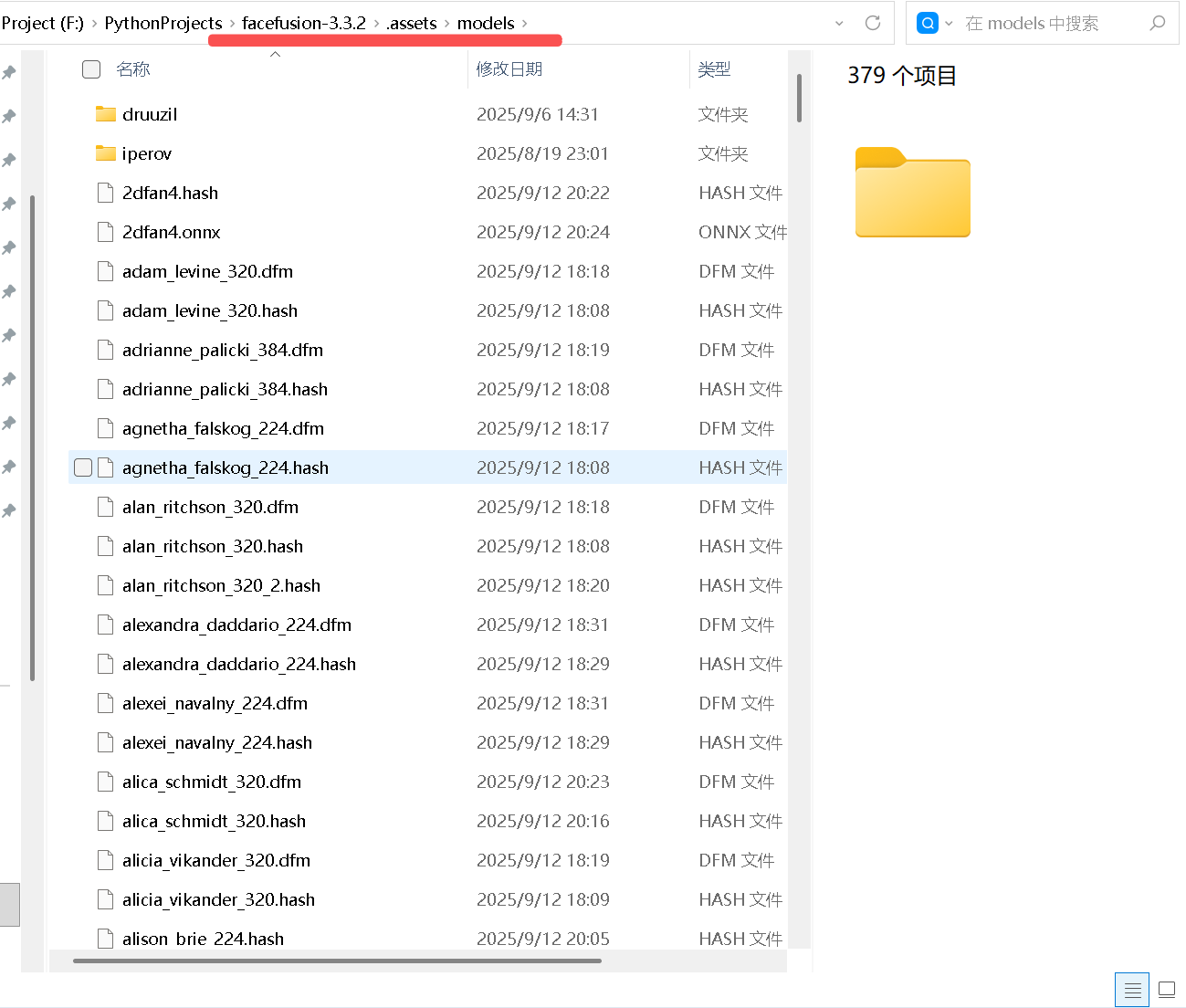This screenshot has width=1186, height=1008.
Task: Expand the chevron after models in the path
Action: click(x=525, y=23)
